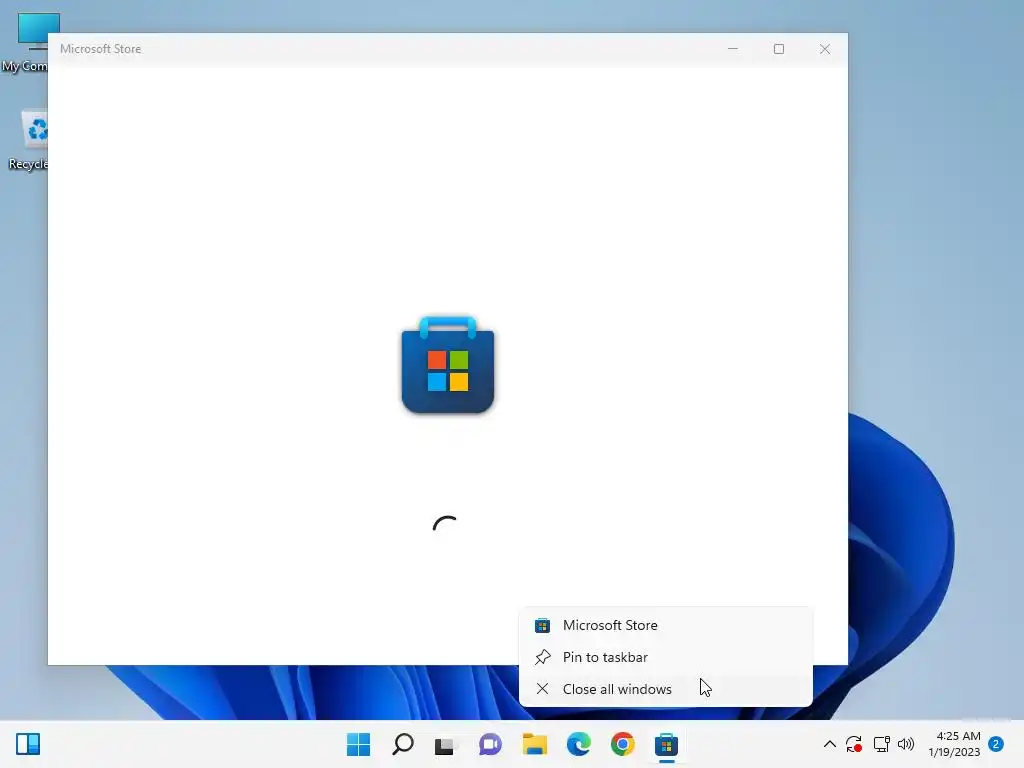This screenshot has height=768, width=1024.
Task: Show hidden tray icons chevron
Action: [x=829, y=744]
